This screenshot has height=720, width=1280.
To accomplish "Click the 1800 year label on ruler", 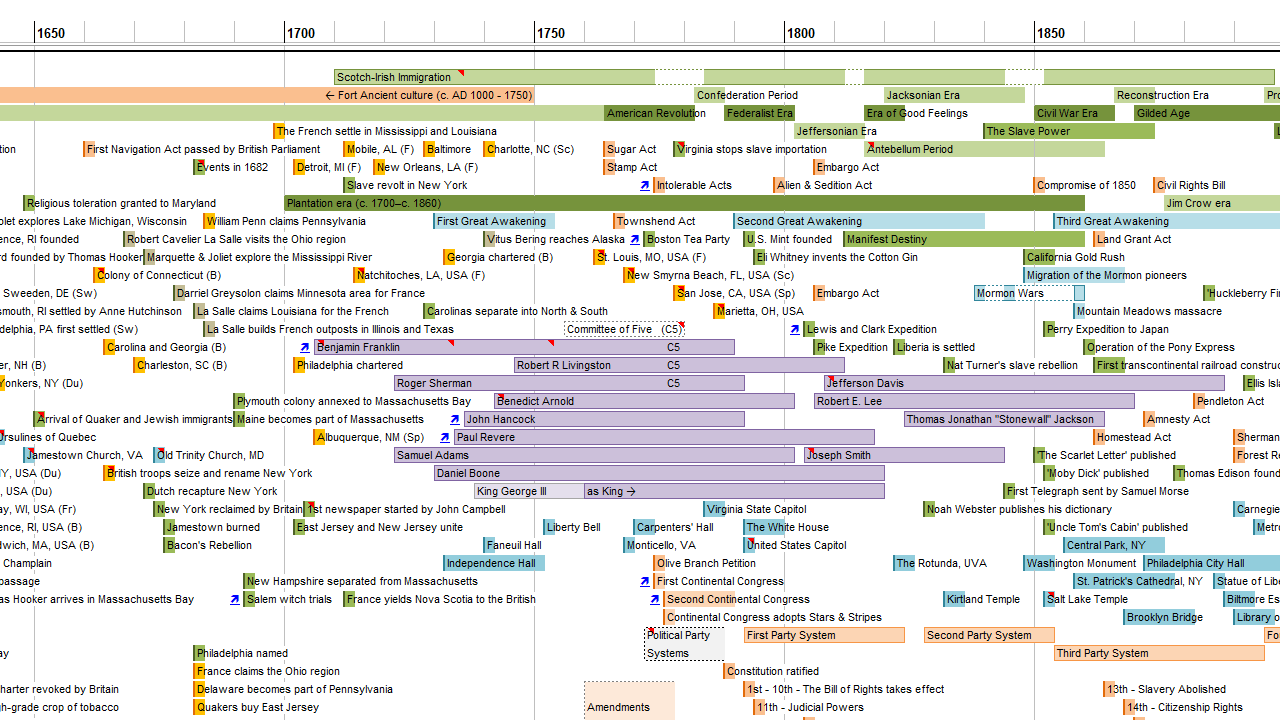I will pos(800,33).
